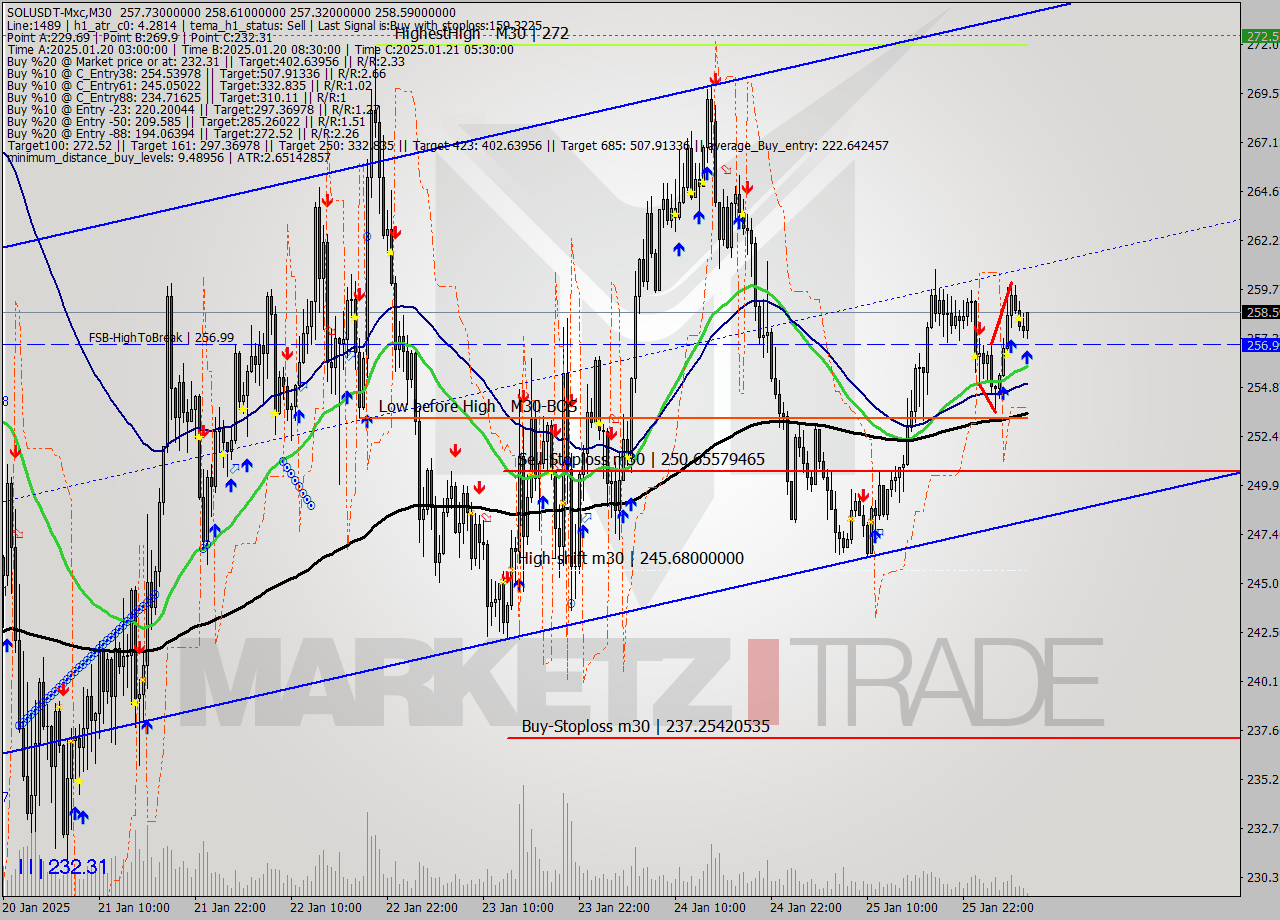Click 'minimum_distance_buy_levels: 9.48956' line
Image resolution: width=1280 pixels, height=920 pixels.
point(168,158)
